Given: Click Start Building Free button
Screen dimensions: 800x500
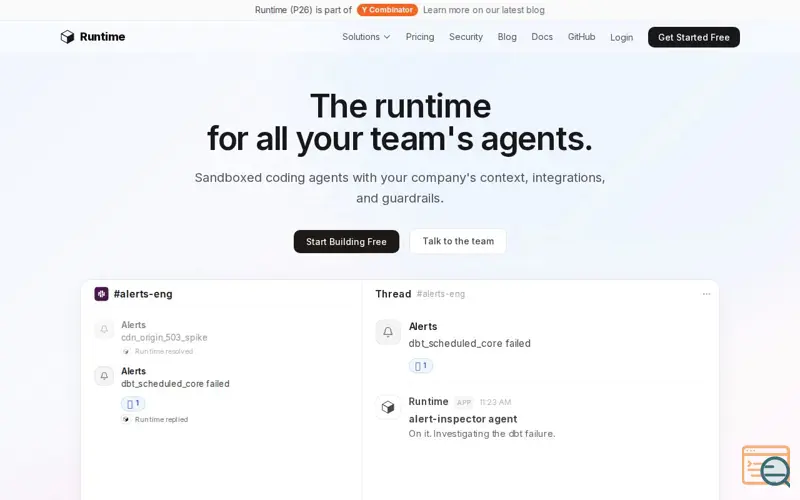Looking at the screenshot, I should click(346, 241).
